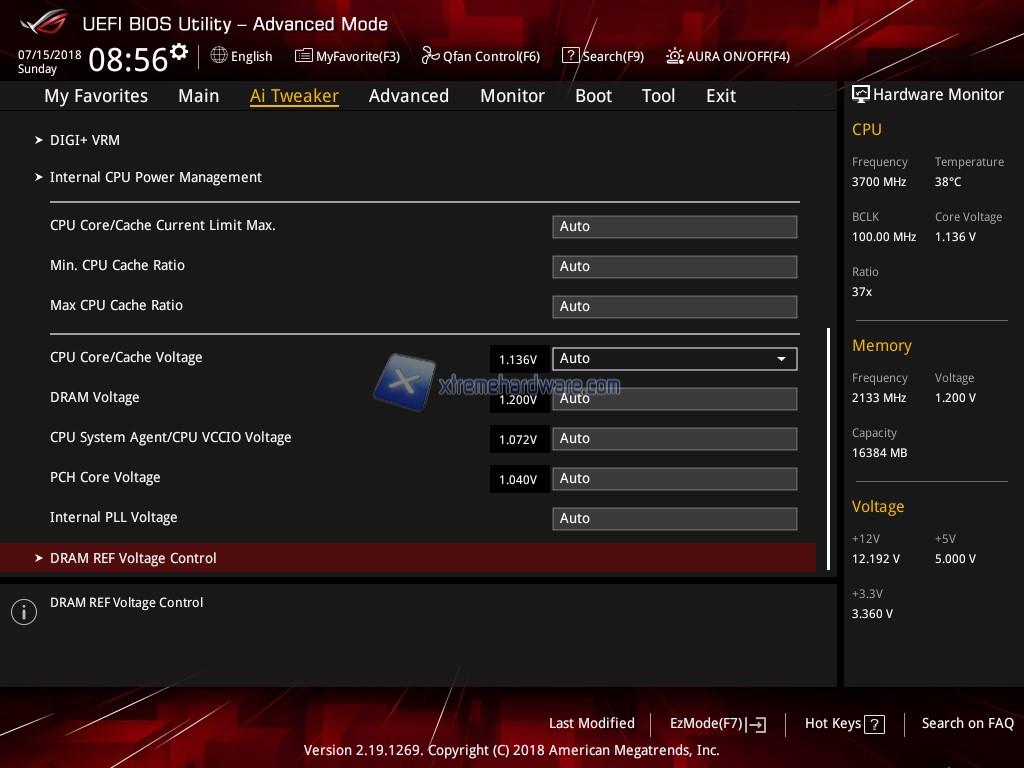
Task: Expand Internal CPU Power Management submenu
Action: coord(155,177)
